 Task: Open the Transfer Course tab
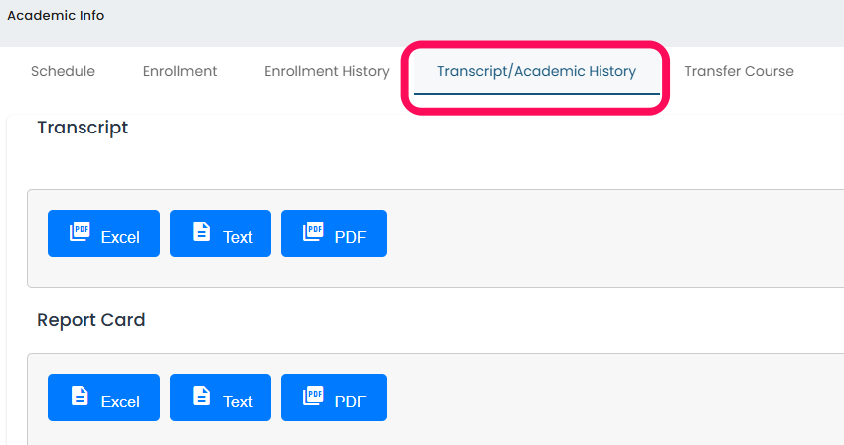click(739, 71)
